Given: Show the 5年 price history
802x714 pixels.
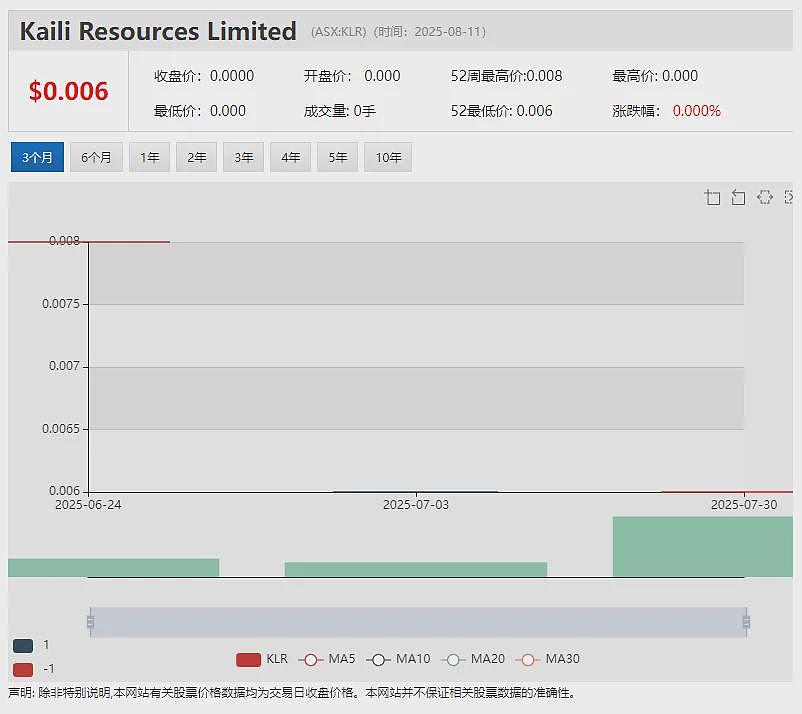Looking at the screenshot, I should 338,157.
